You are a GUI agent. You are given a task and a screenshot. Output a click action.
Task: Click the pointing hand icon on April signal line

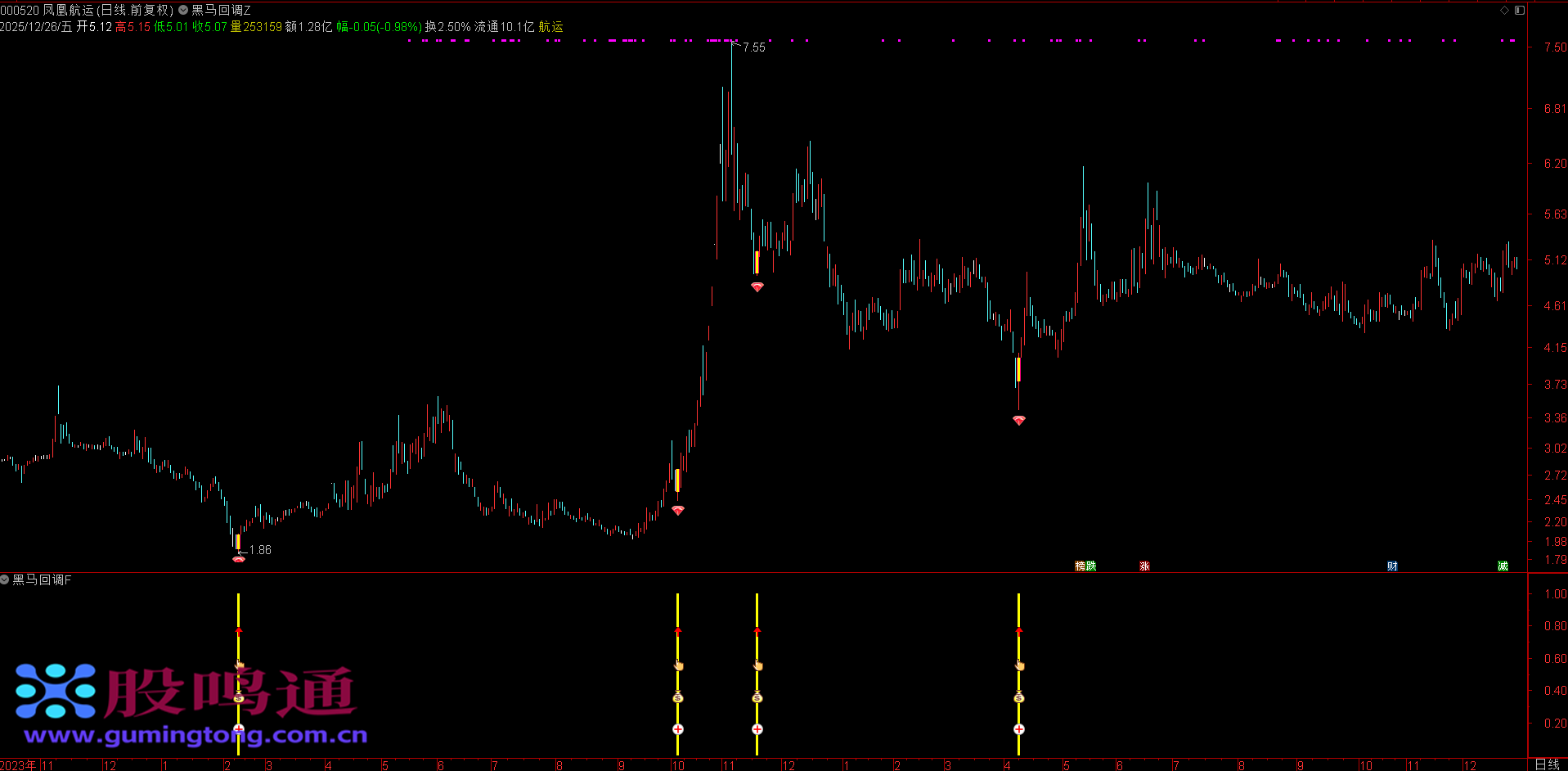point(1019,665)
